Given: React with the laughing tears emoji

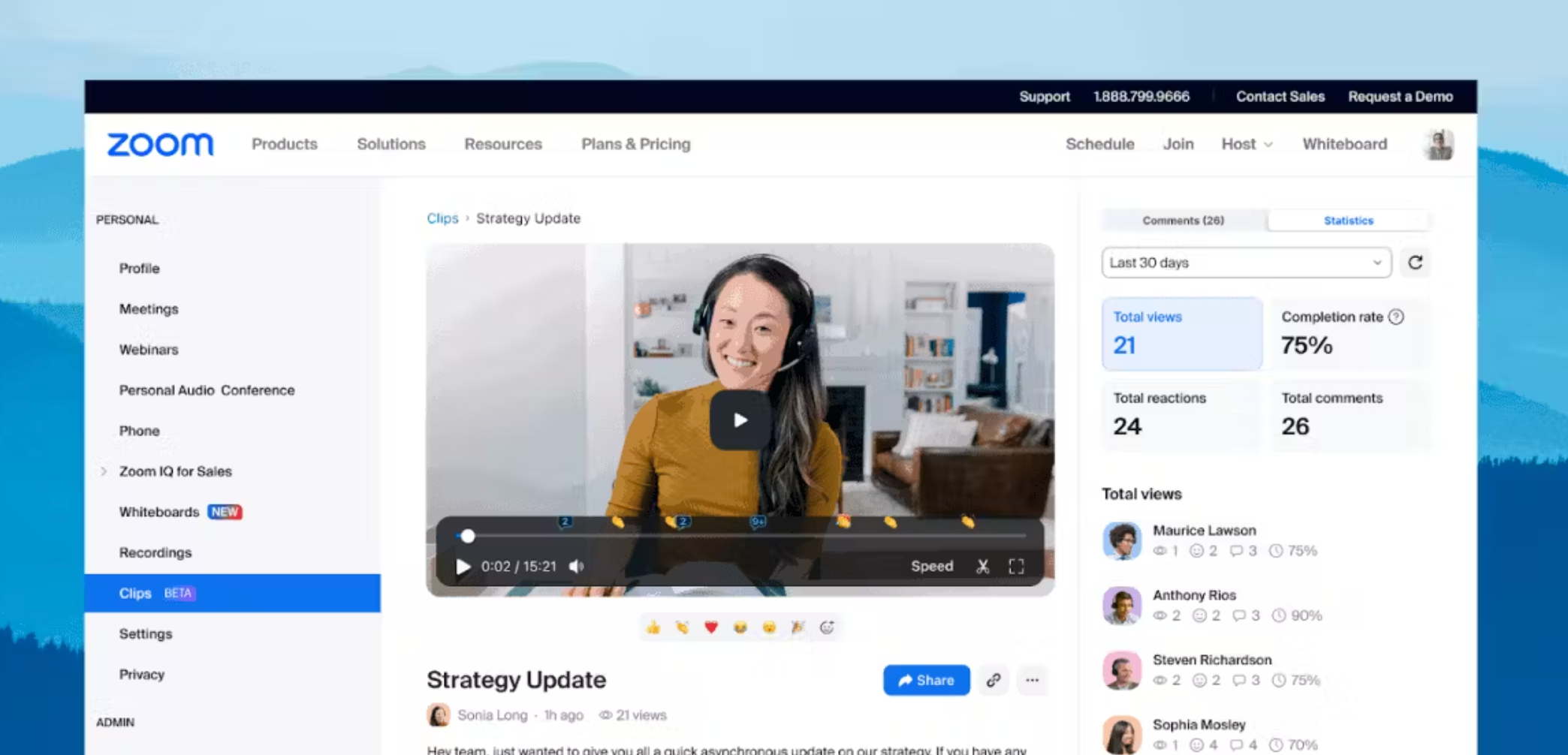Looking at the screenshot, I should click(x=740, y=627).
